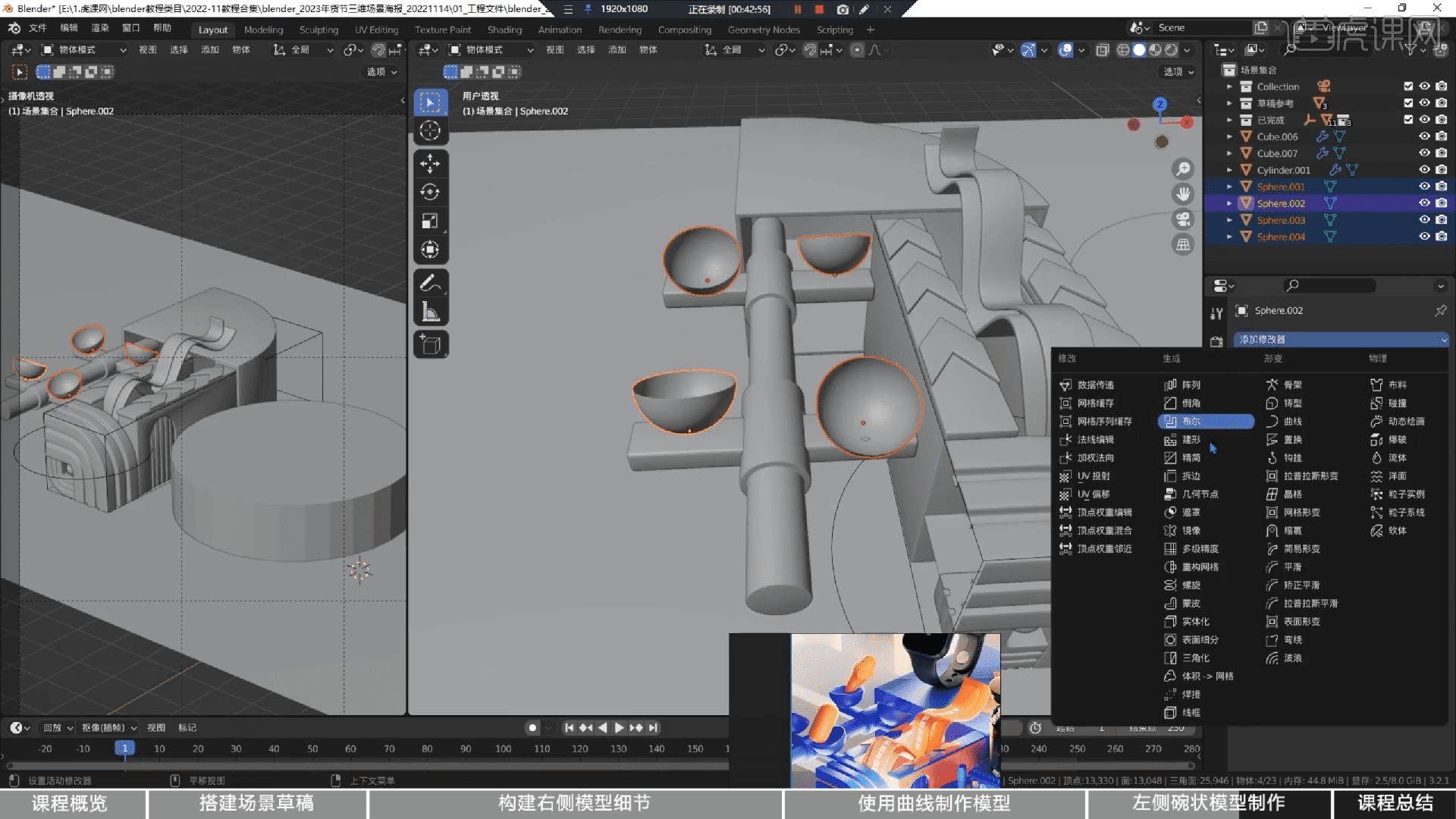Select the Scale tool
This screenshot has width=1456, height=819.
coord(430,221)
